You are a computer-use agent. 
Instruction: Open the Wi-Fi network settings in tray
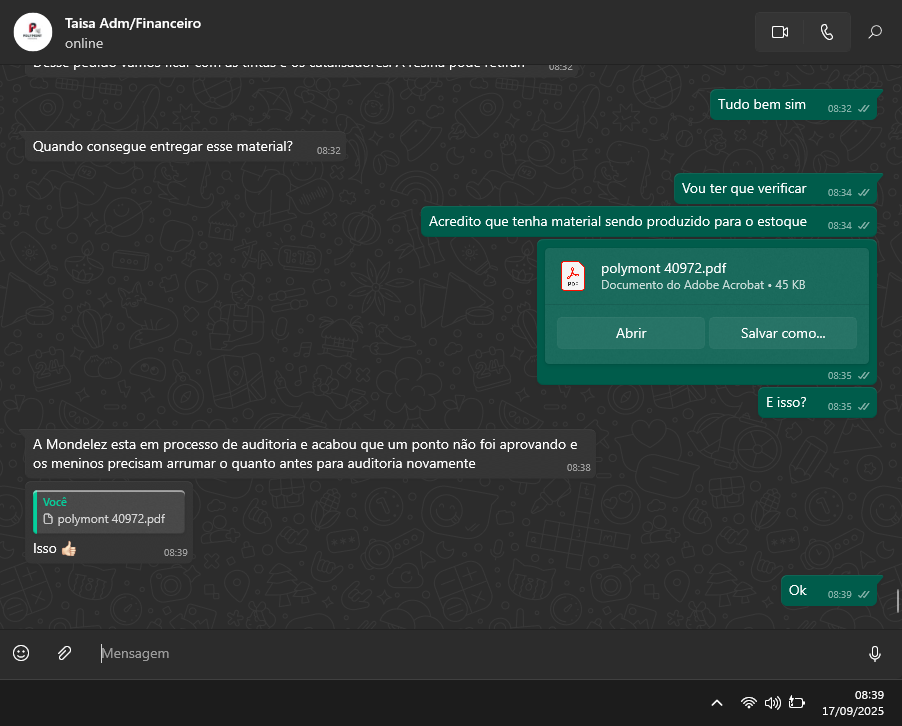tap(748, 703)
